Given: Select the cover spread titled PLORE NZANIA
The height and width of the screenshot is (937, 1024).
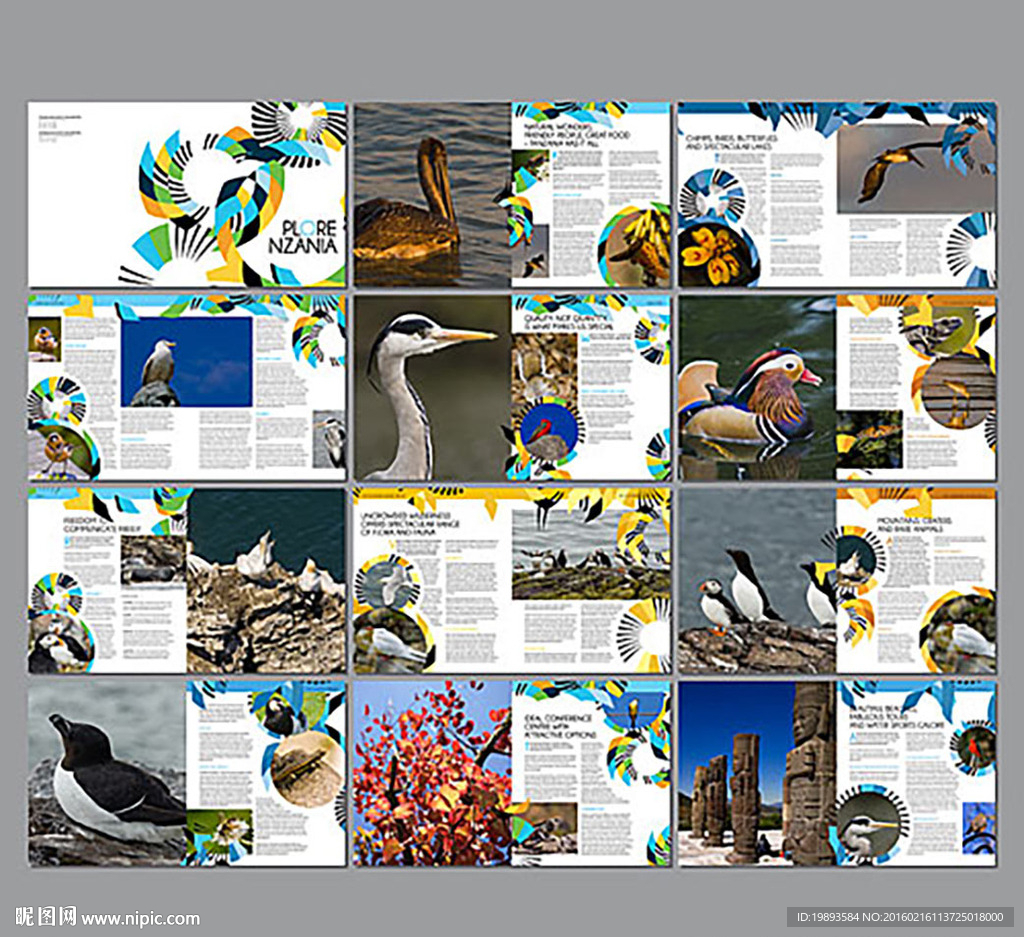Looking at the screenshot, I should pos(187,194).
